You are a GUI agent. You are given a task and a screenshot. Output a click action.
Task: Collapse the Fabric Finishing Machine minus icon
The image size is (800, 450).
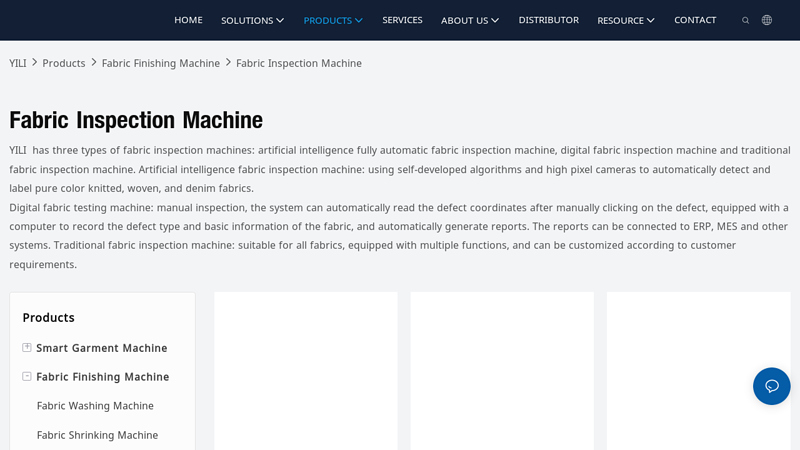point(27,377)
